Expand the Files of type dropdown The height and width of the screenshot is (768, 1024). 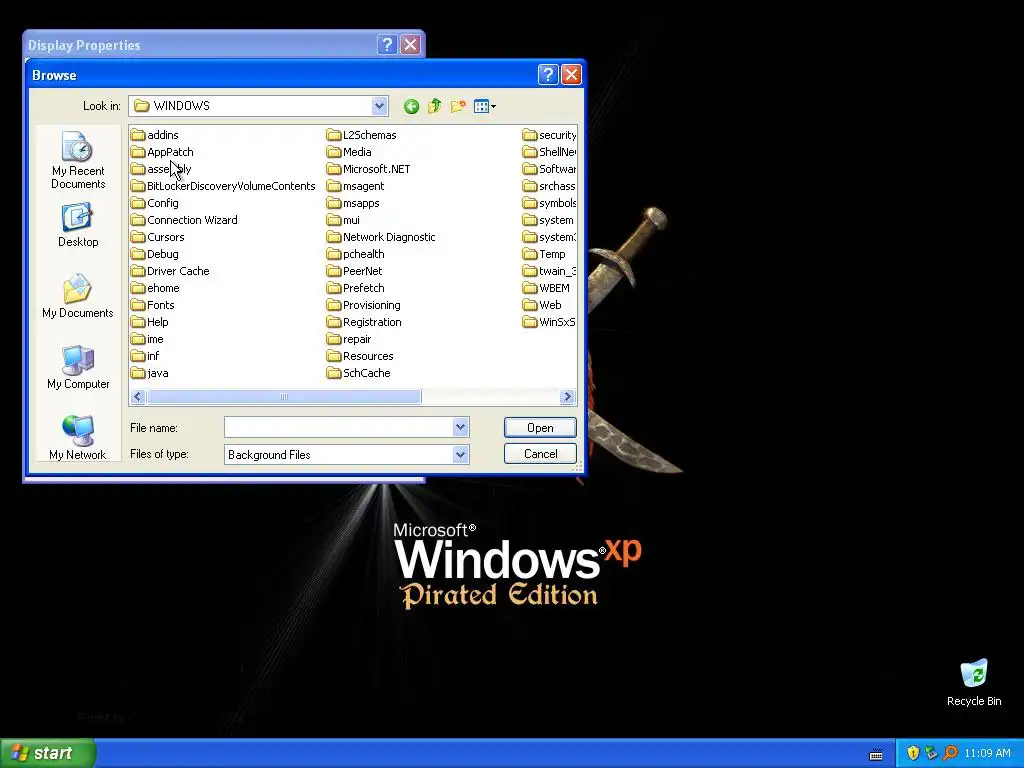tap(460, 454)
